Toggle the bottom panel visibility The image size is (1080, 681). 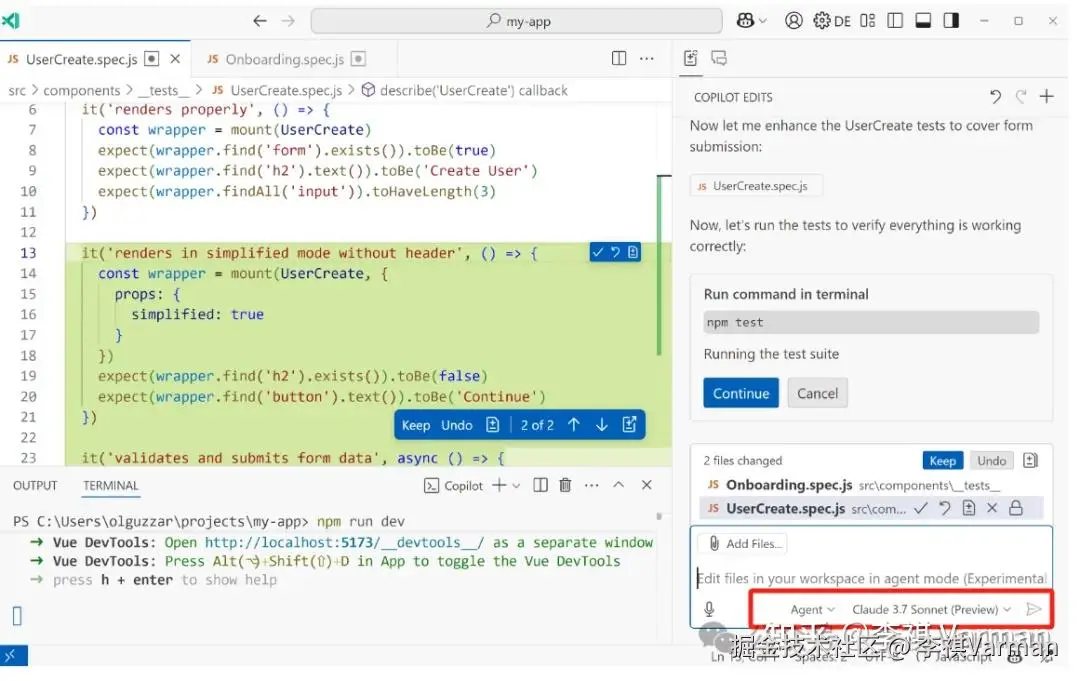(923, 21)
